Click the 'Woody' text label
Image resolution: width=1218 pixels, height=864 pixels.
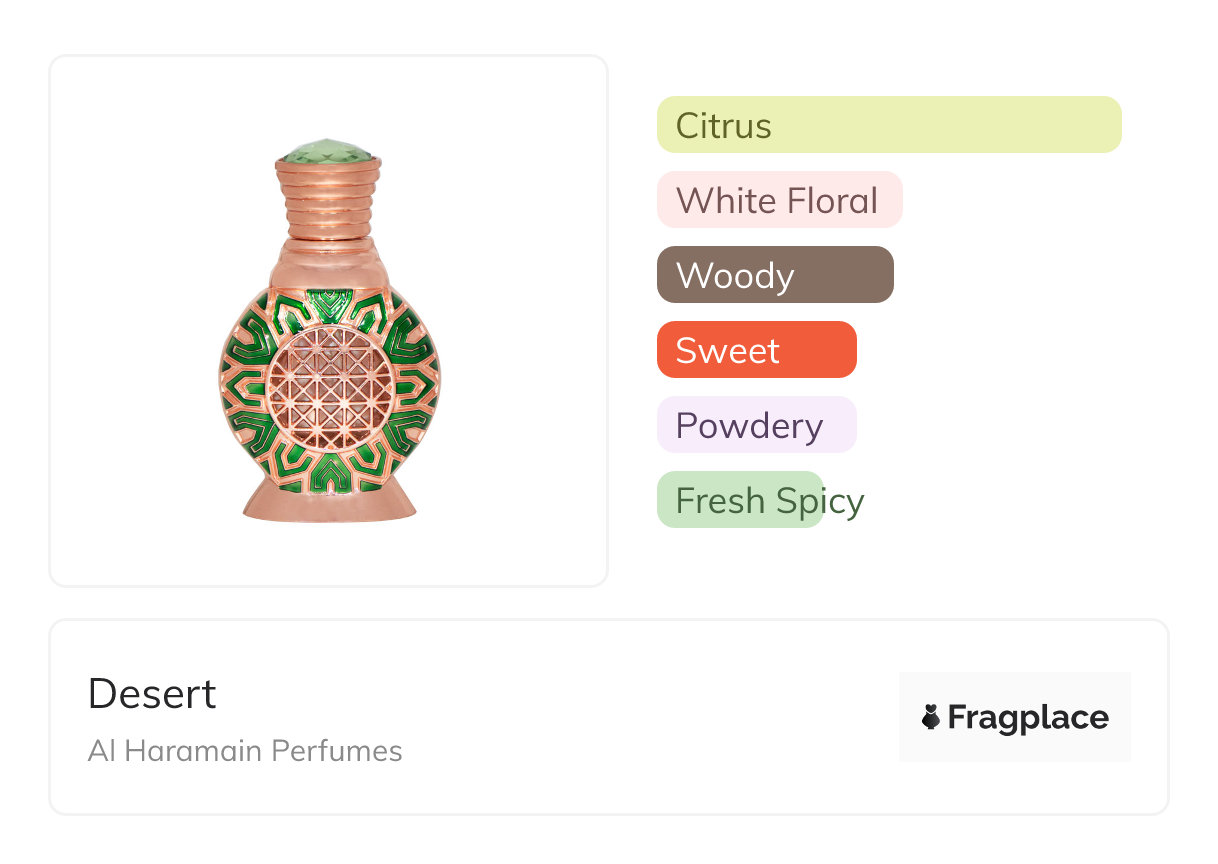(735, 276)
